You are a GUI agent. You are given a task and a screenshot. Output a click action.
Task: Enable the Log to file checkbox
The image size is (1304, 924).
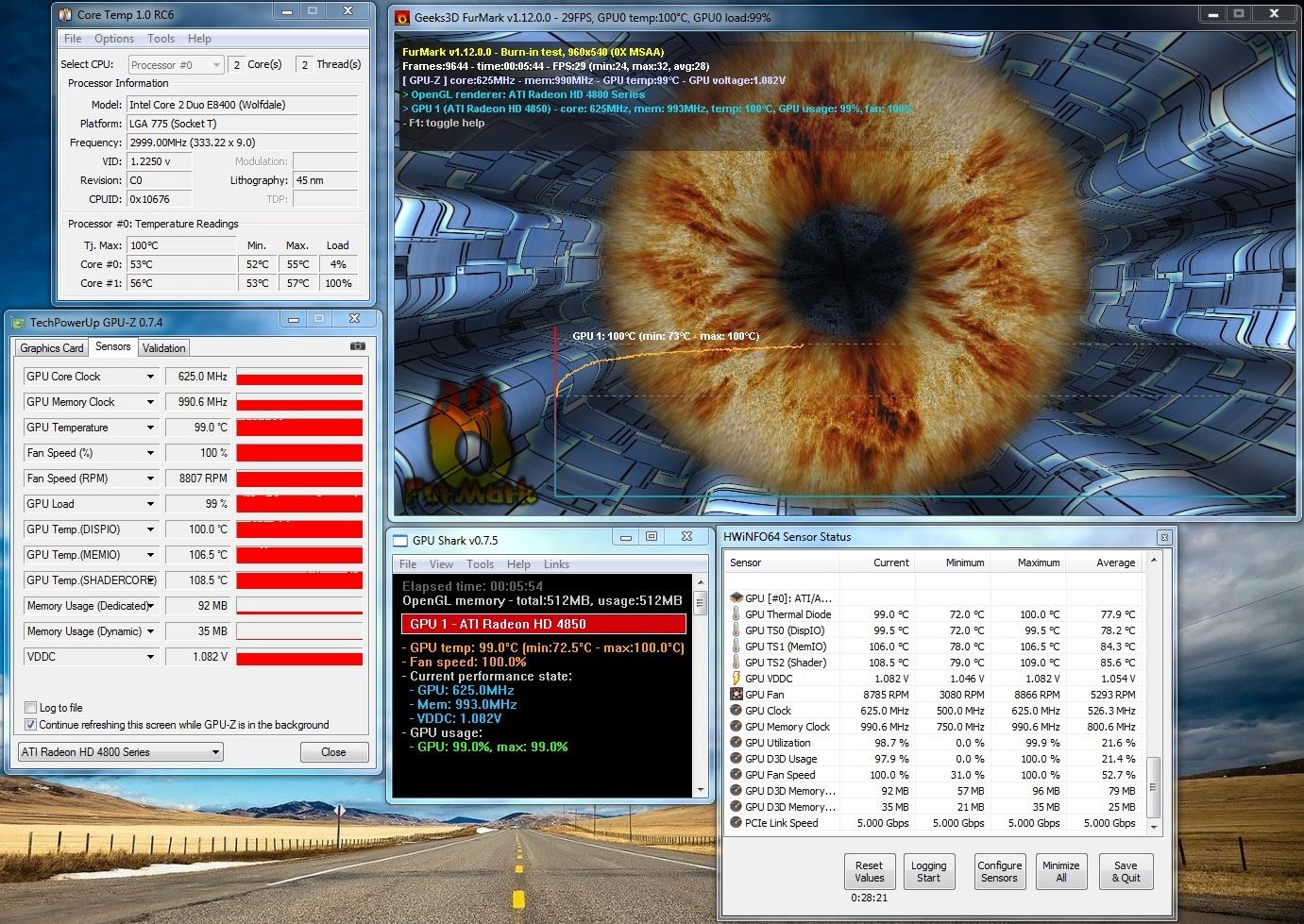tap(30, 707)
